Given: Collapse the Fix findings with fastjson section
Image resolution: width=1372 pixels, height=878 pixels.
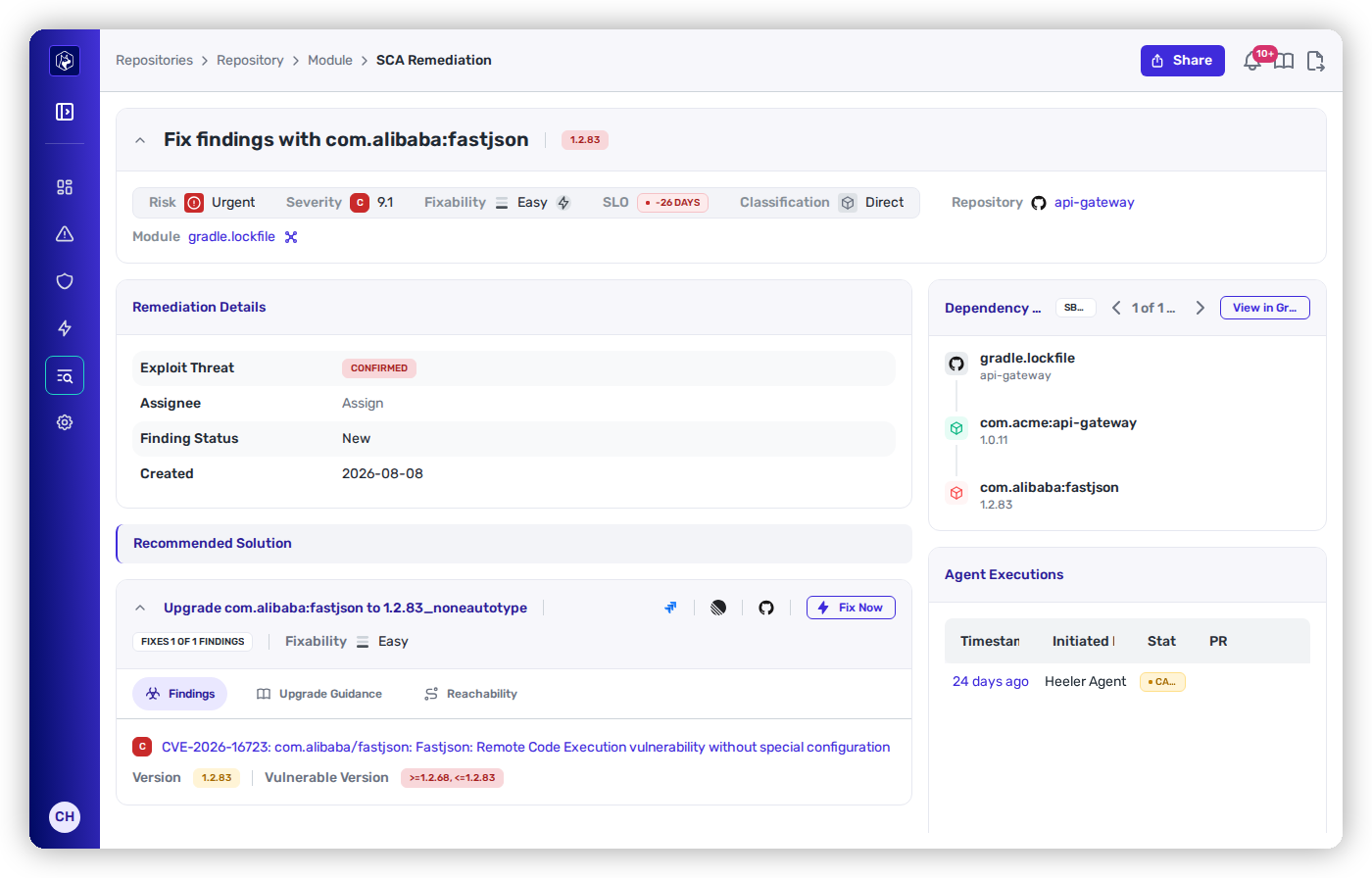Looking at the screenshot, I should coord(140,140).
